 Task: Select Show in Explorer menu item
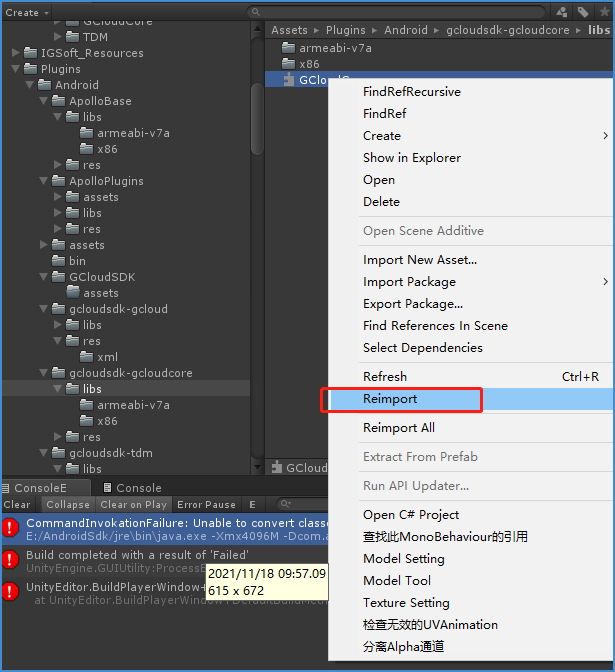click(471, 158)
